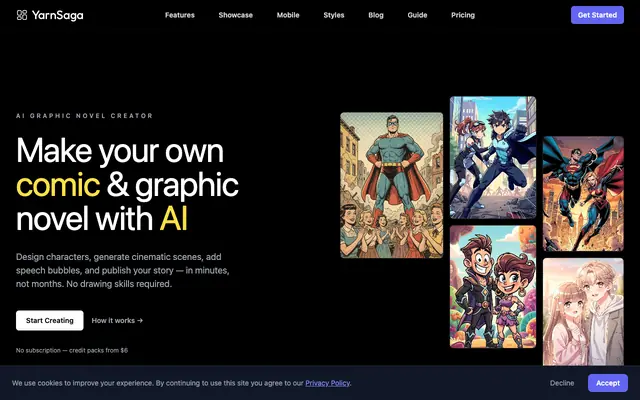The image size is (640, 400).
Task: Visit the Blog section
Action: (376, 15)
